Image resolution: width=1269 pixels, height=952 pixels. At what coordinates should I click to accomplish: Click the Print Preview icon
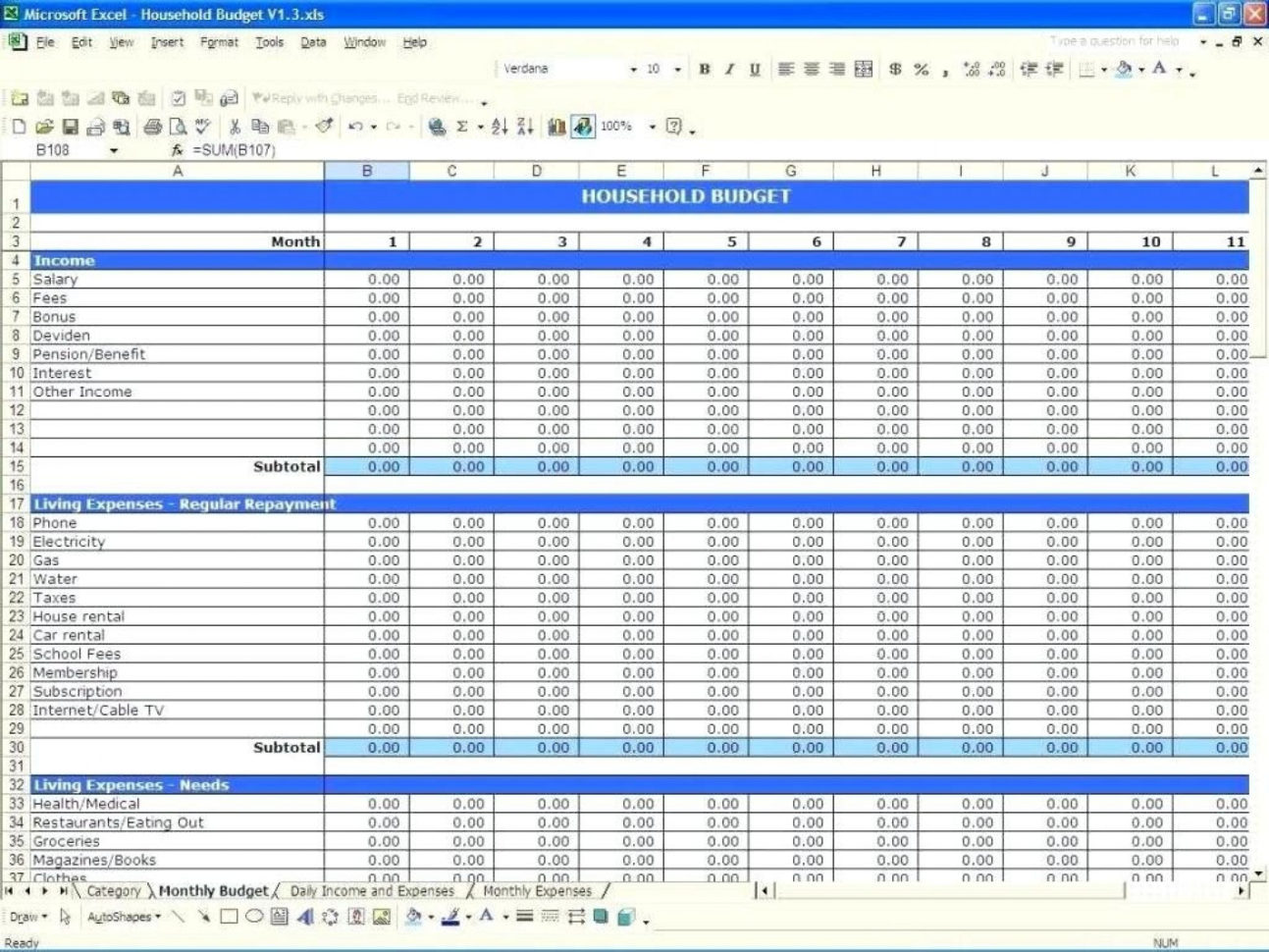[x=179, y=126]
